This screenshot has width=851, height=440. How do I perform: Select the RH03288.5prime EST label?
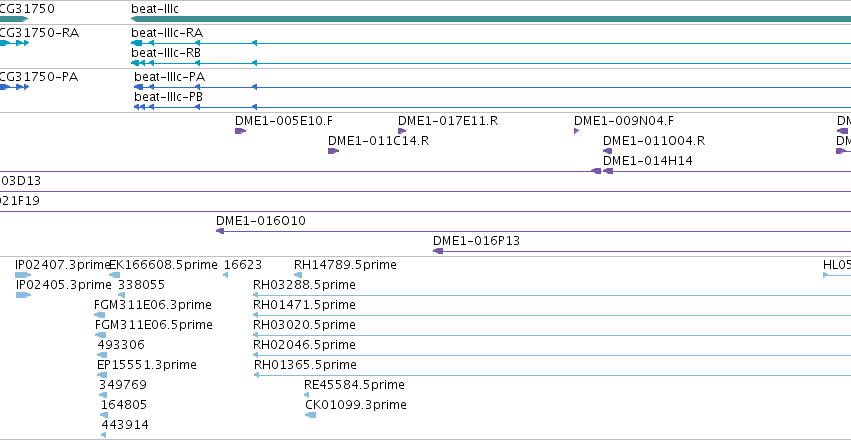click(x=304, y=285)
